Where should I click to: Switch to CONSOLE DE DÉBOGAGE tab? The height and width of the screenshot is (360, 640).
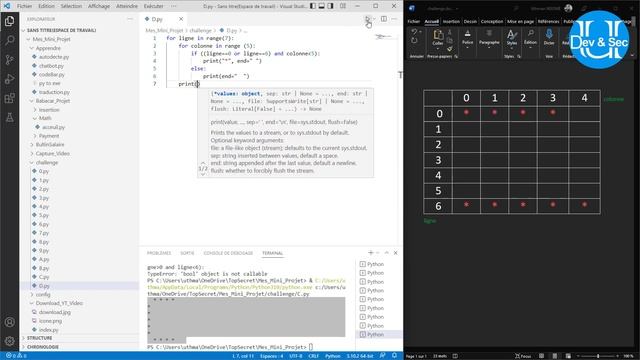[x=228, y=253]
